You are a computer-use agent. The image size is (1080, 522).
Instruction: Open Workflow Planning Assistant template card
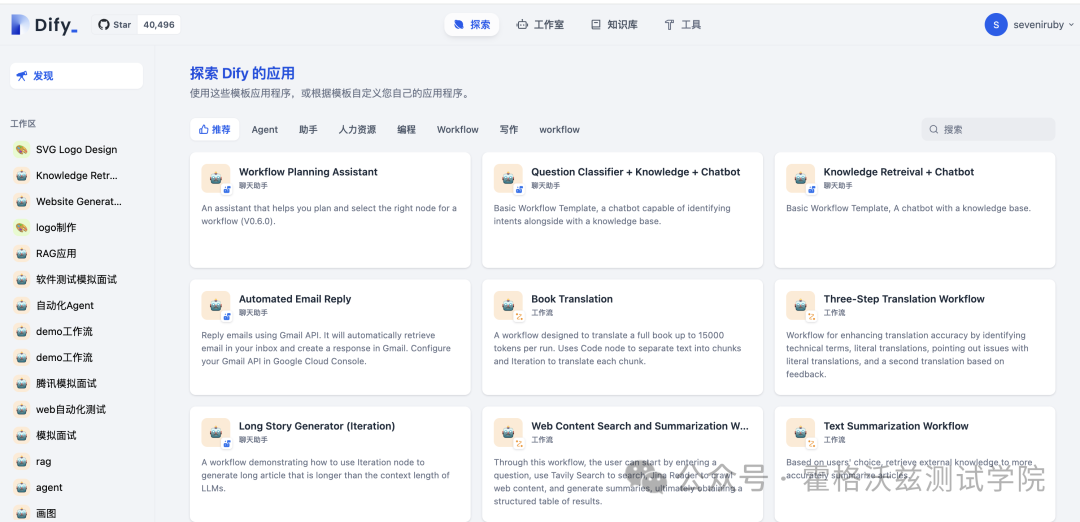point(331,210)
